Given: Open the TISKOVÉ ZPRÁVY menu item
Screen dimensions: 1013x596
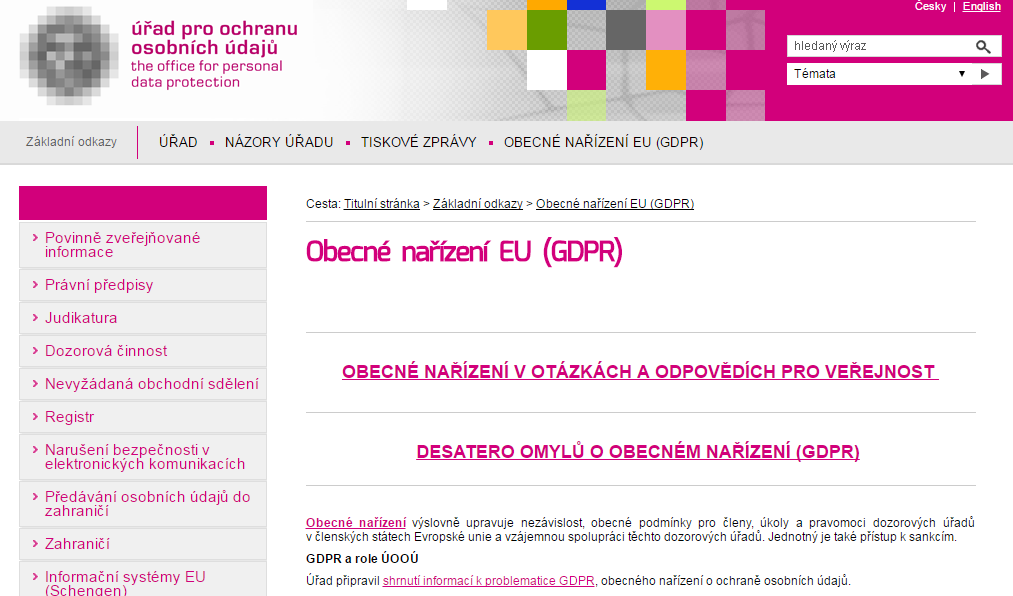Looking at the screenshot, I should (419, 142).
